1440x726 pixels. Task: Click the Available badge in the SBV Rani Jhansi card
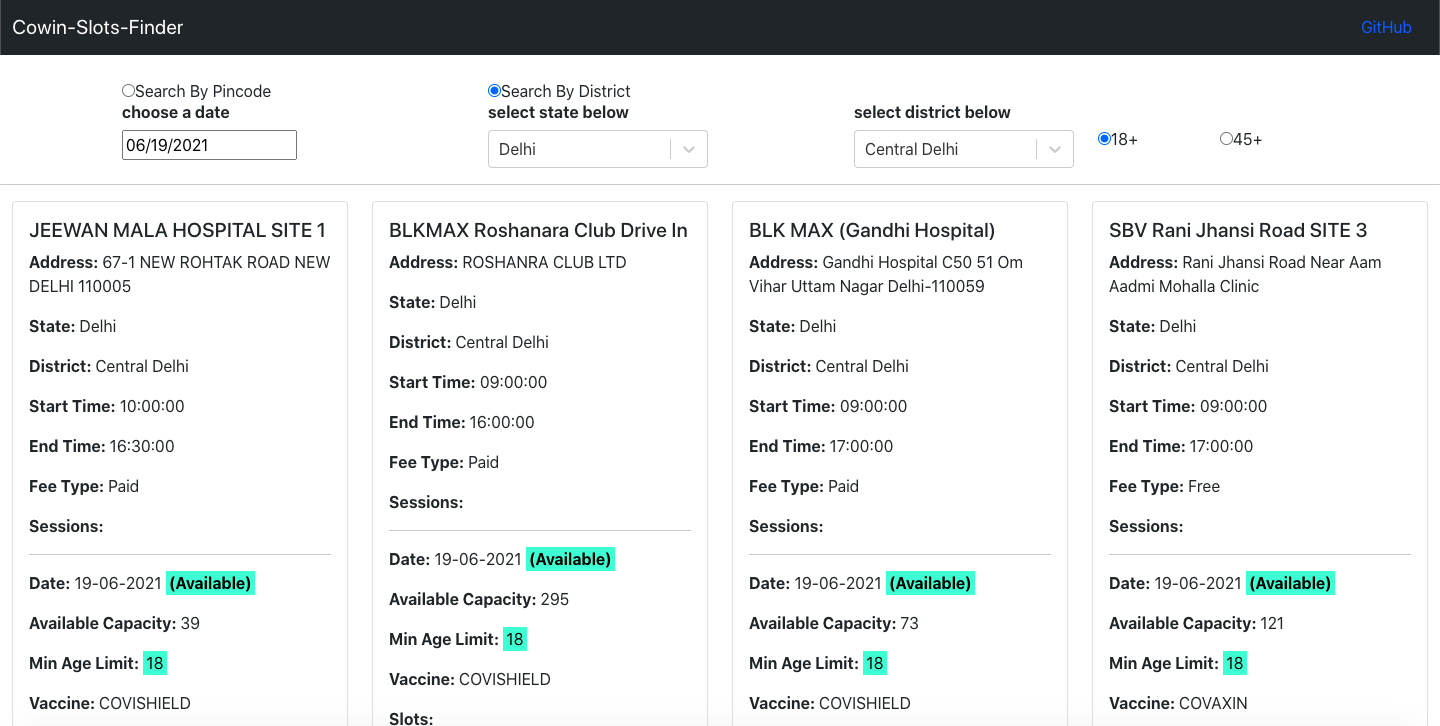pos(1290,583)
